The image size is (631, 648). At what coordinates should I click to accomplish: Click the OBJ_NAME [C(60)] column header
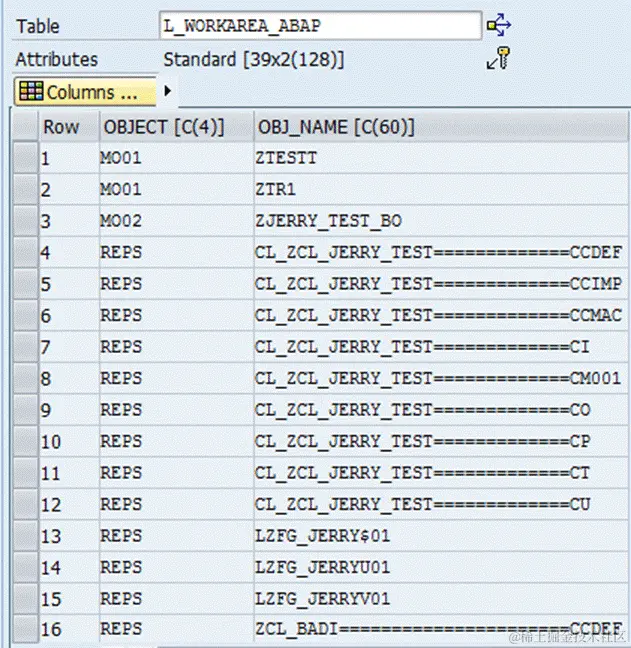pyautogui.click(x=441, y=127)
